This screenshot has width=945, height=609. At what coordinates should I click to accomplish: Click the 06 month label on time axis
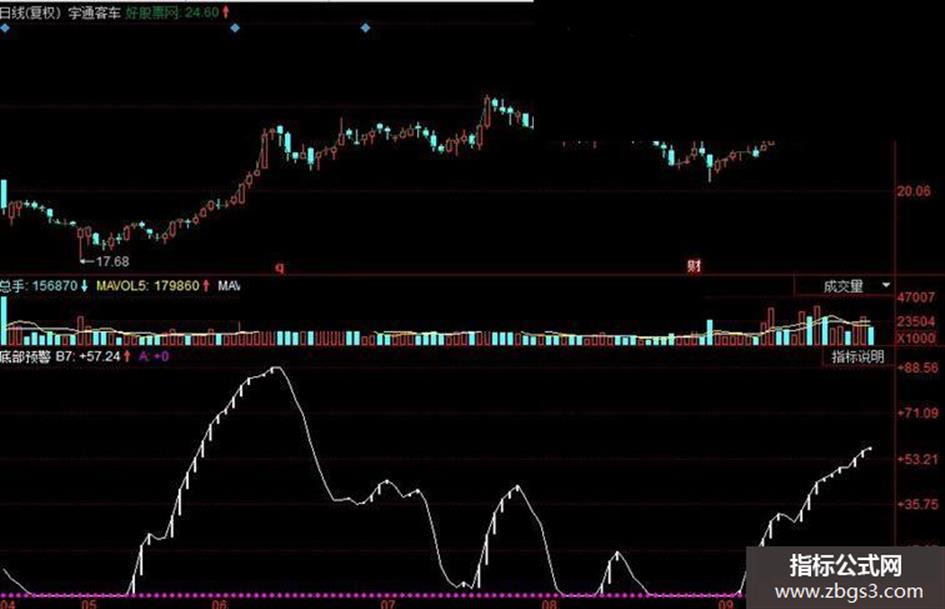point(219,604)
